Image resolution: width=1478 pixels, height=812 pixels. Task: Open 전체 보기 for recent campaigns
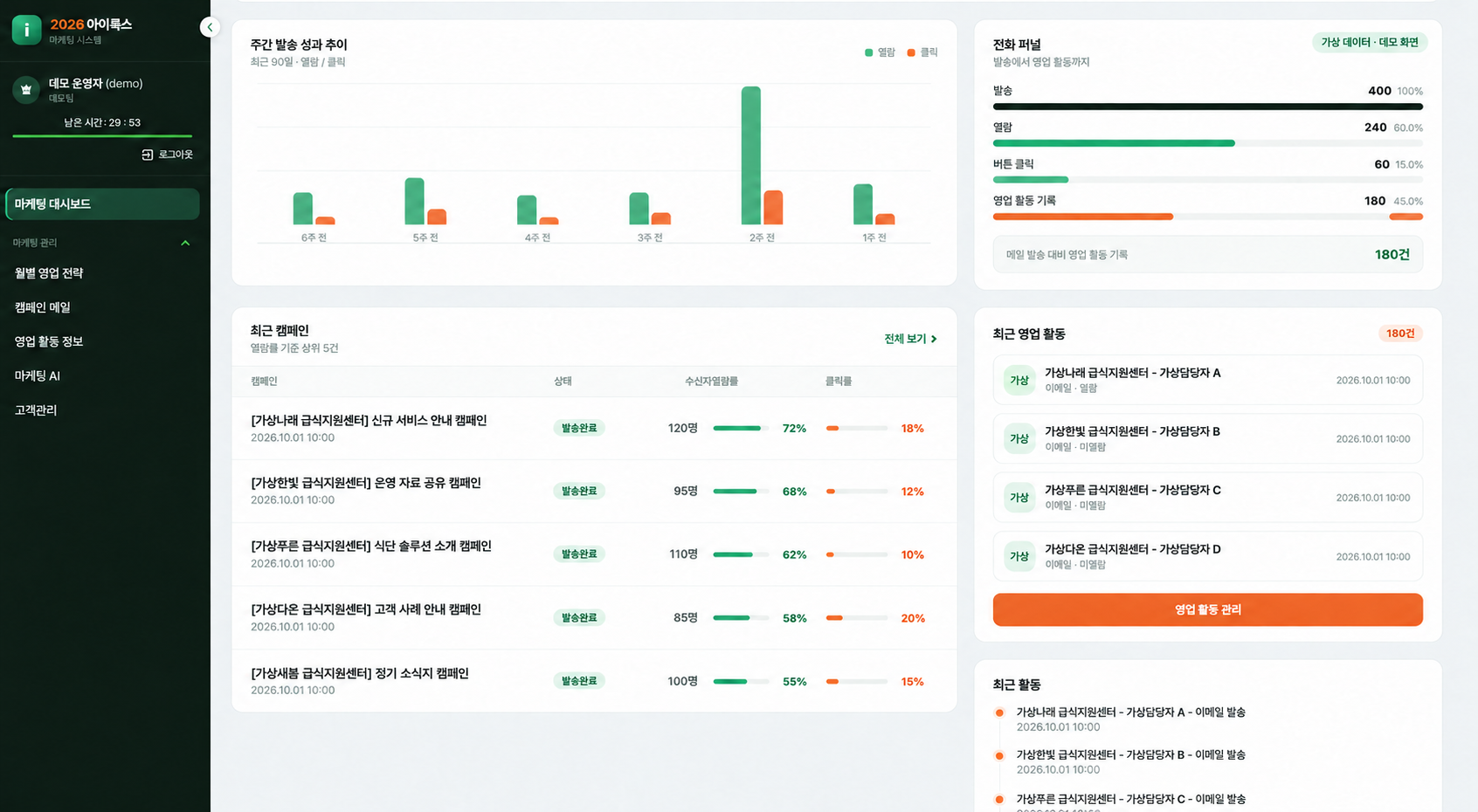pos(910,339)
